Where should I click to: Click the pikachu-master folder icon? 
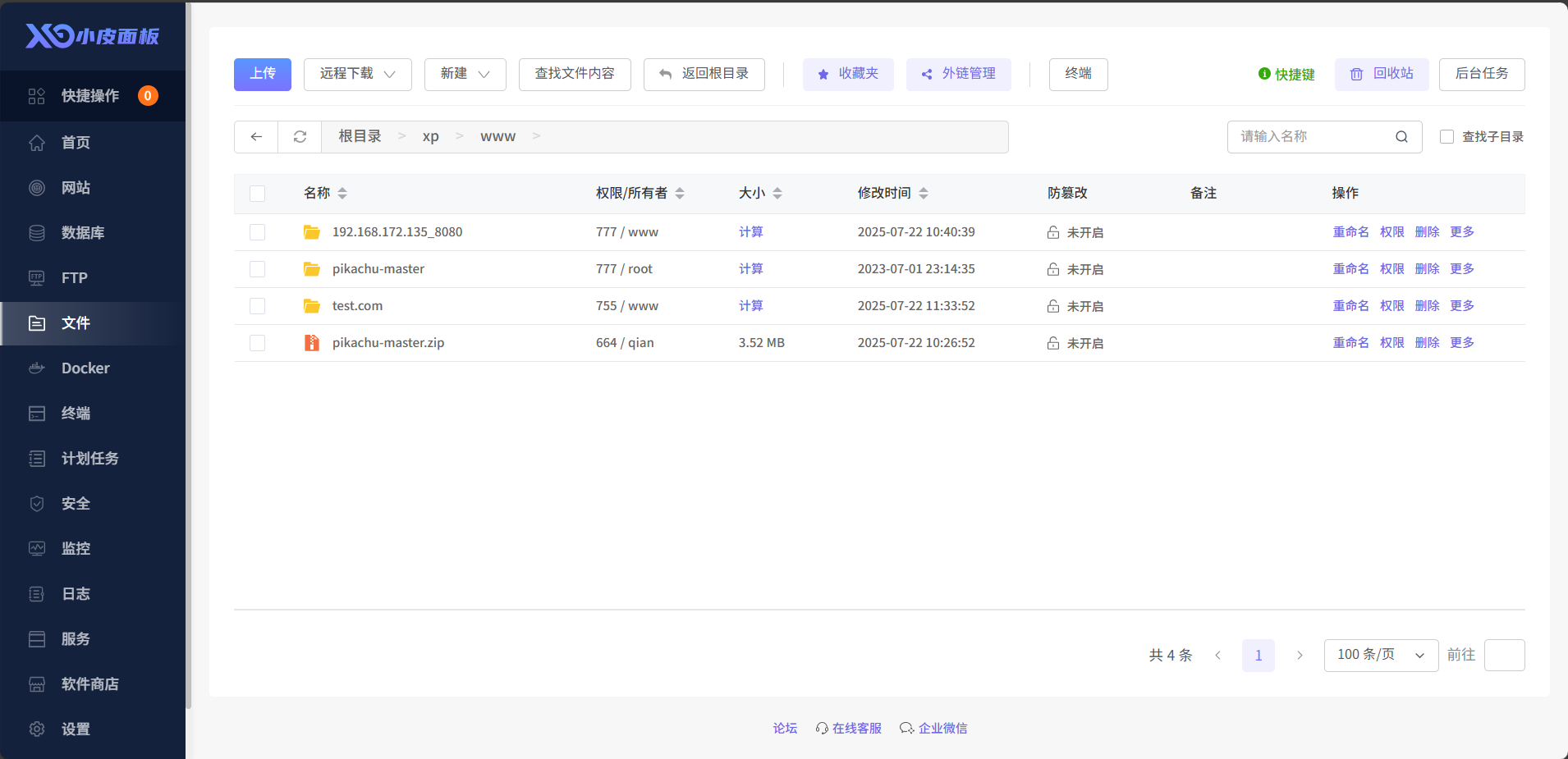[312, 269]
